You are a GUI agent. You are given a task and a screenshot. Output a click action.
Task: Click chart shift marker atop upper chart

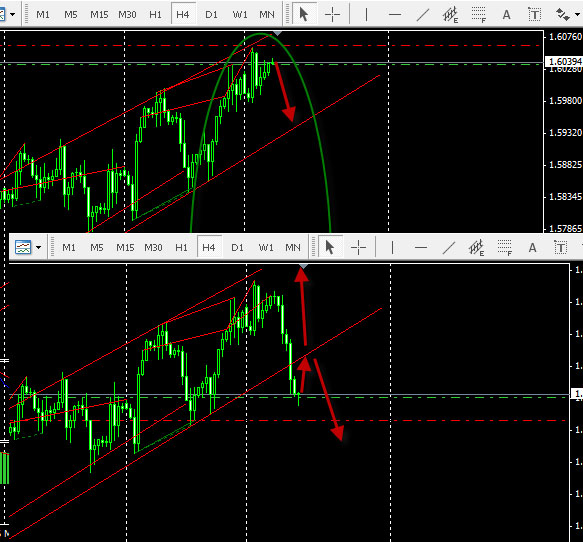tap(277, 33)
